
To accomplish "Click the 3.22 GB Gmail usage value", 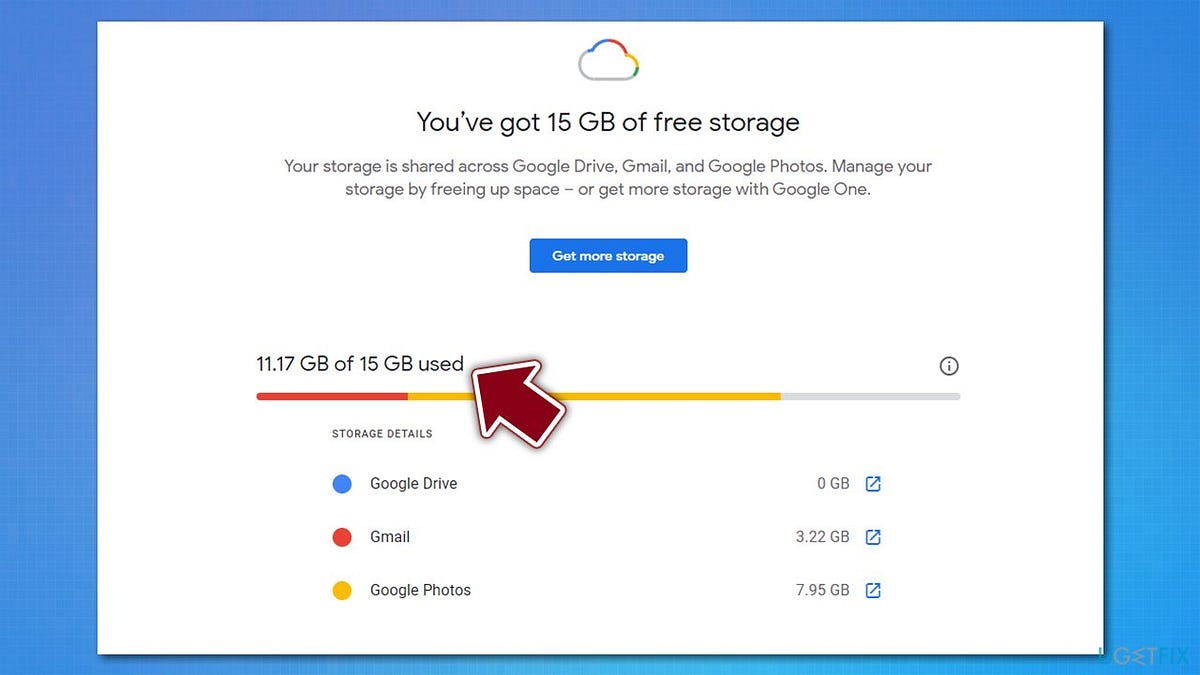I will [822, 537].
